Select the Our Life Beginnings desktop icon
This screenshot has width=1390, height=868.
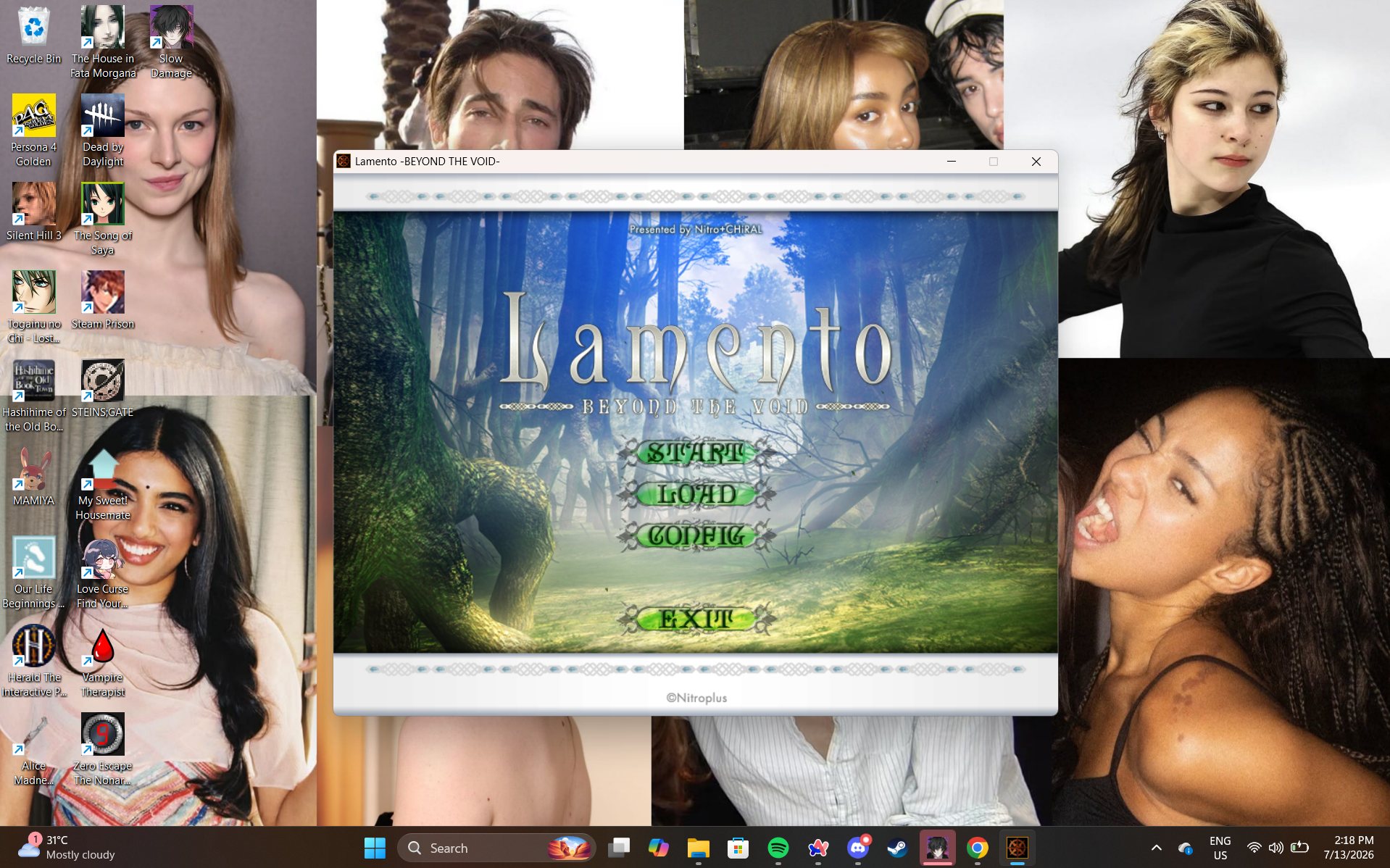click(34, 572)
